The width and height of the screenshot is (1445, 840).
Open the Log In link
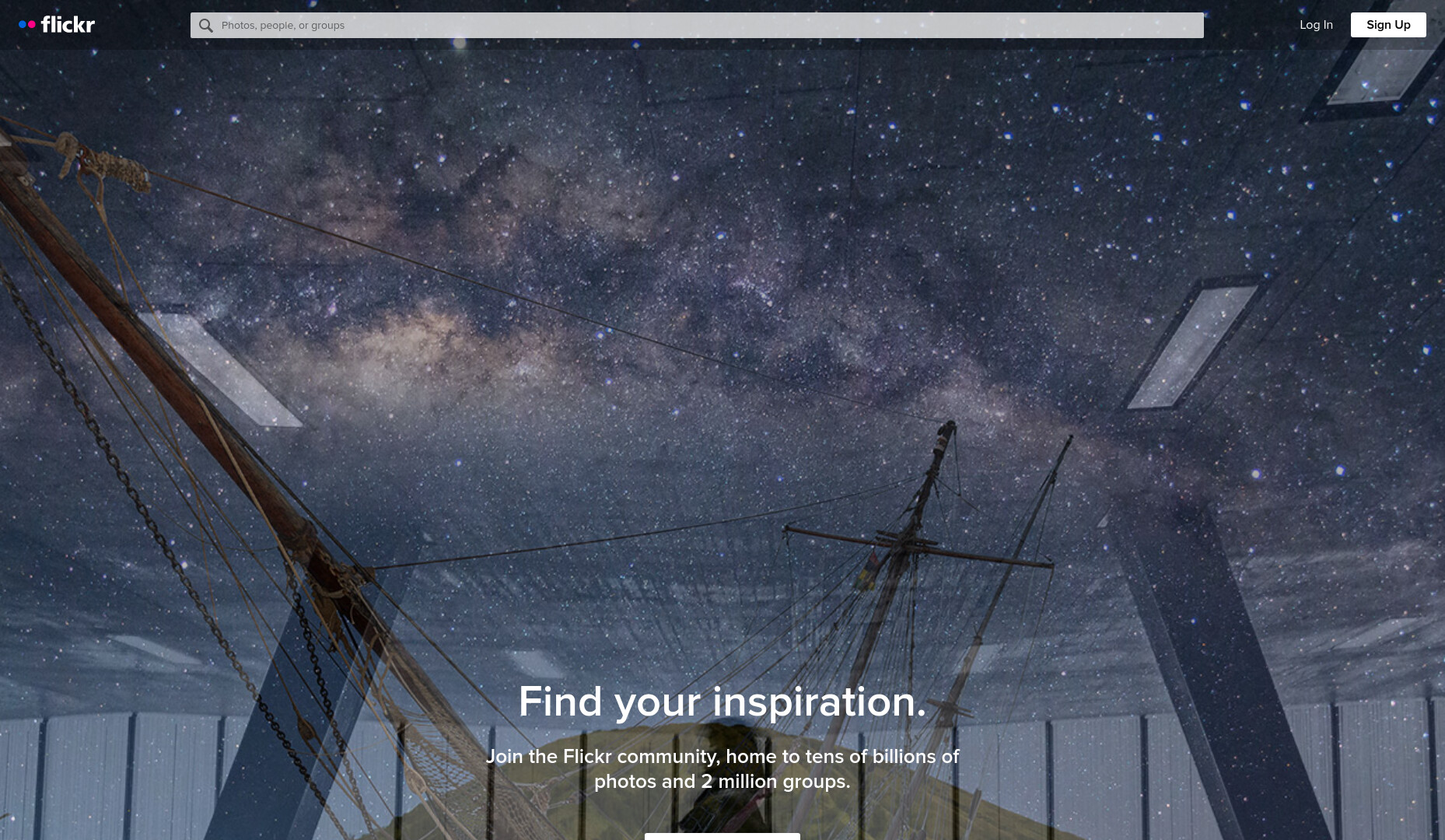[1316, 25]
